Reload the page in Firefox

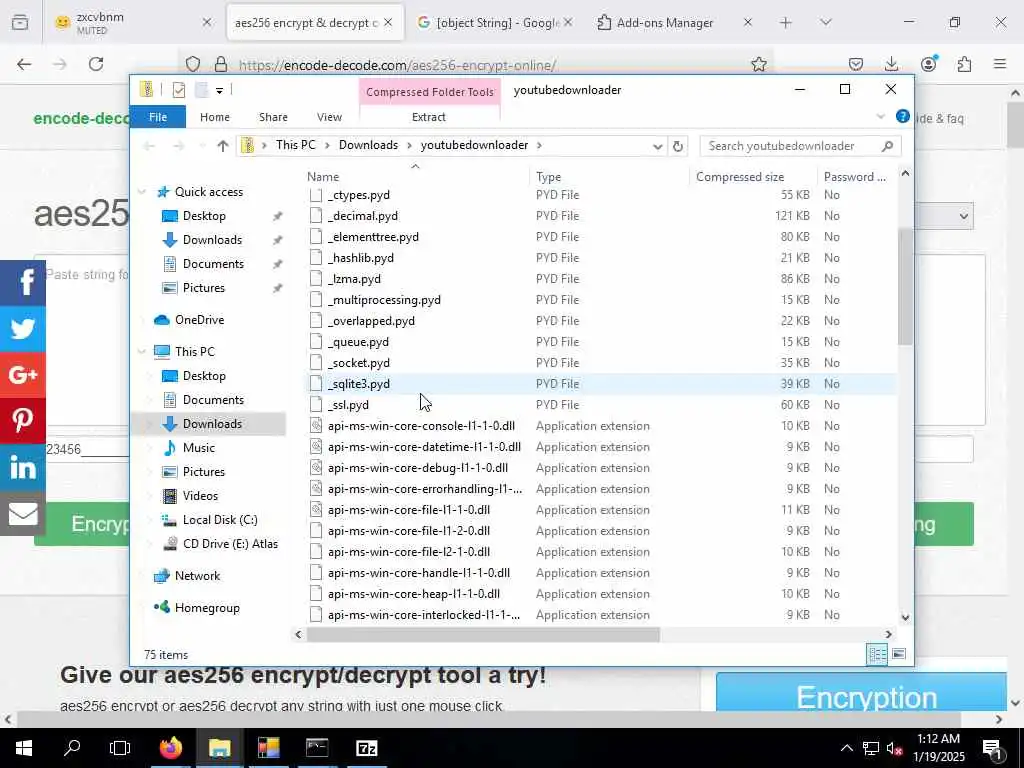[x=96, y=64]
